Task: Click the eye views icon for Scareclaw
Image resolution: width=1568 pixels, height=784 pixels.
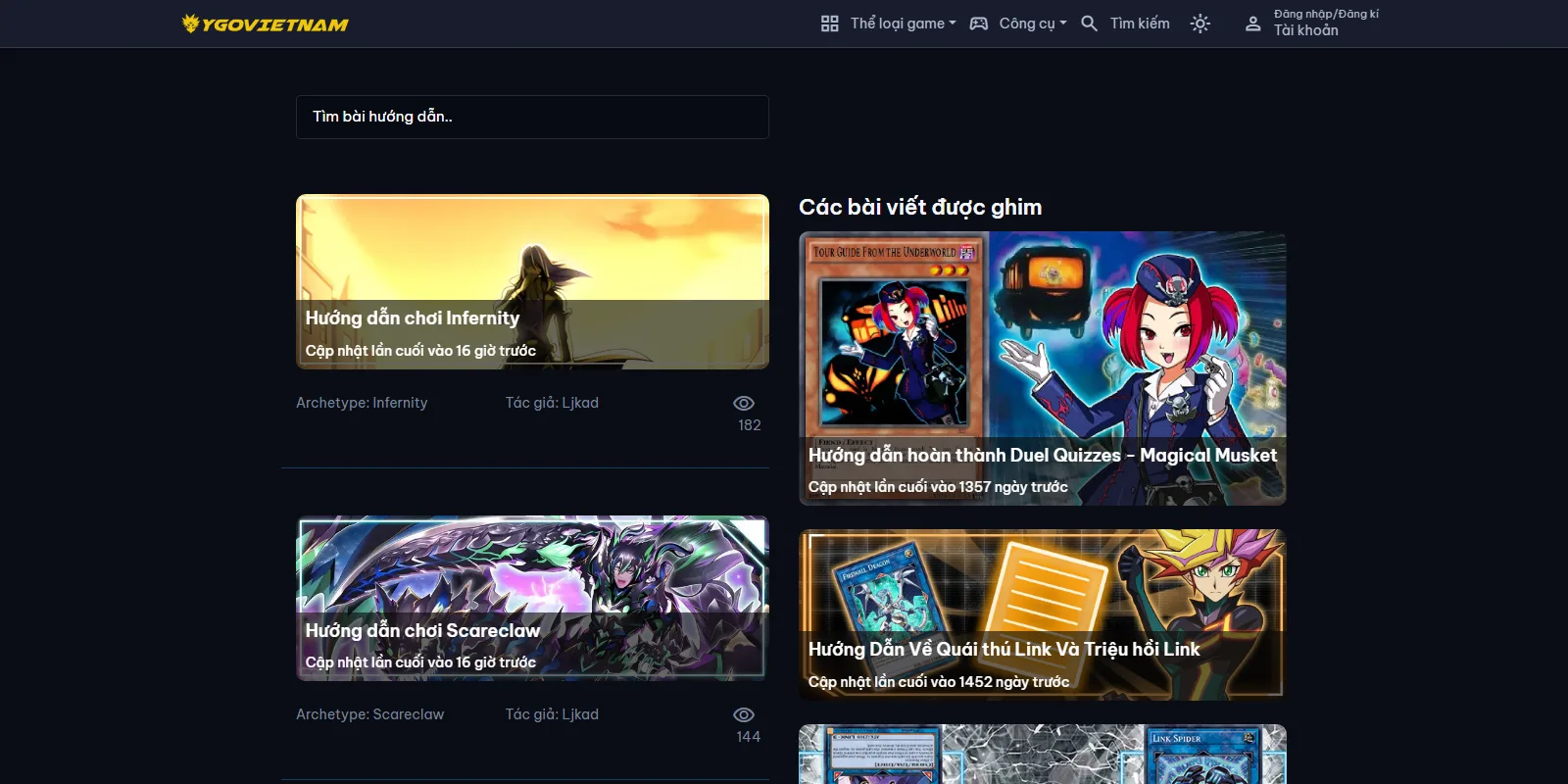Action: tap(744, 714)
